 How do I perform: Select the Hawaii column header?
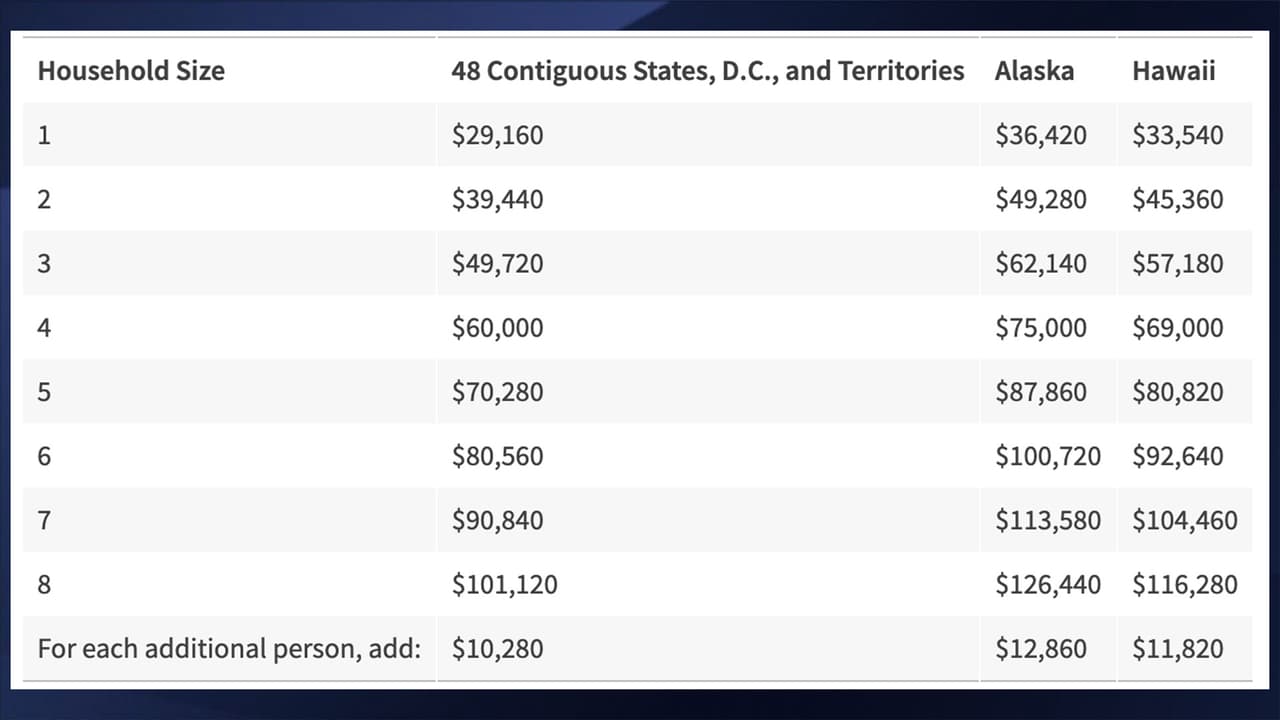[1173, 71]
